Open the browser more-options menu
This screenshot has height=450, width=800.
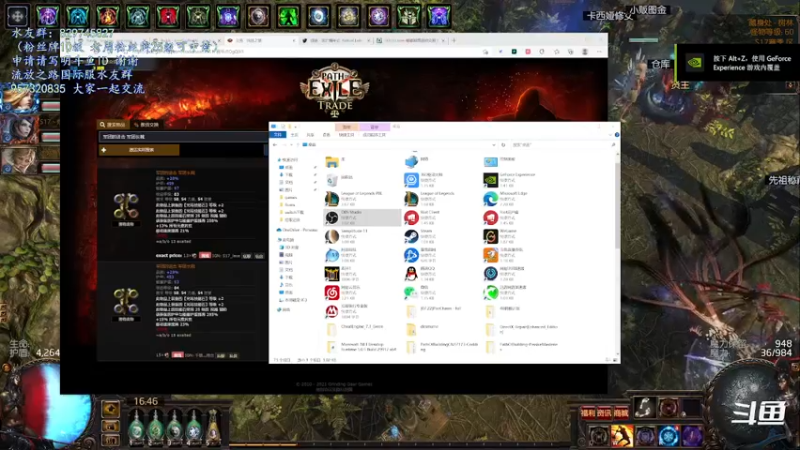599,52
